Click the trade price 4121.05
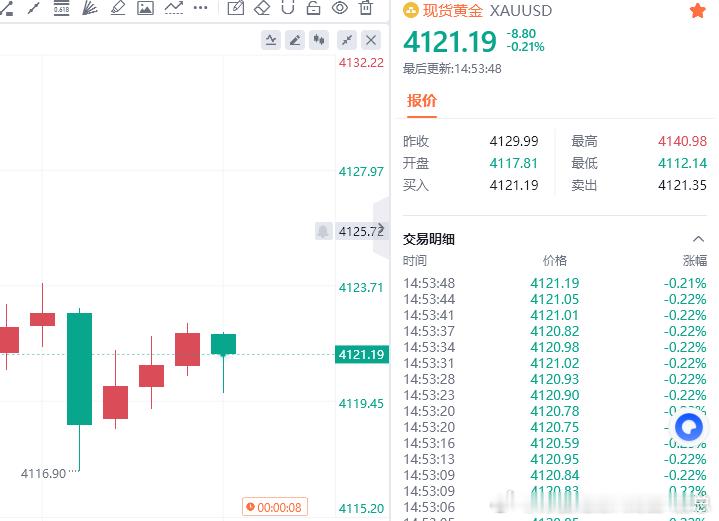 click(555, 299)
